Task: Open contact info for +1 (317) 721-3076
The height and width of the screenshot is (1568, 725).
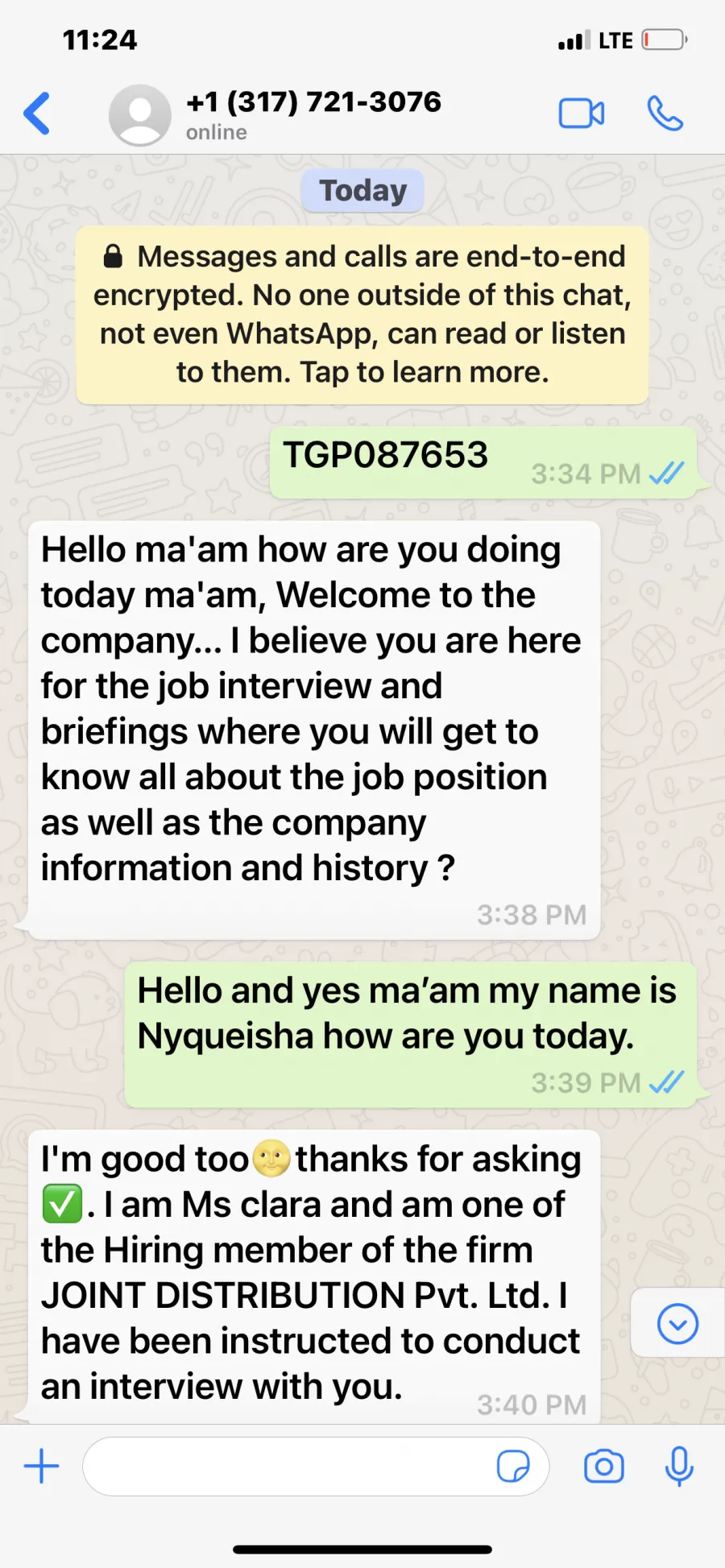Action: (x=313, y=102)
